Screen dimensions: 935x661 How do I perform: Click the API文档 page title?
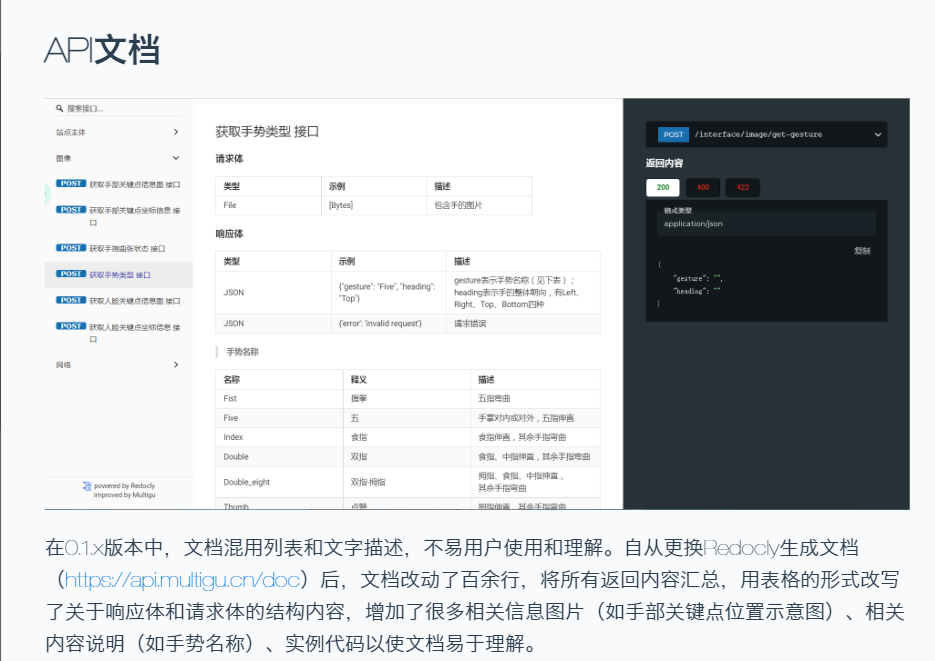pos(102,49)
